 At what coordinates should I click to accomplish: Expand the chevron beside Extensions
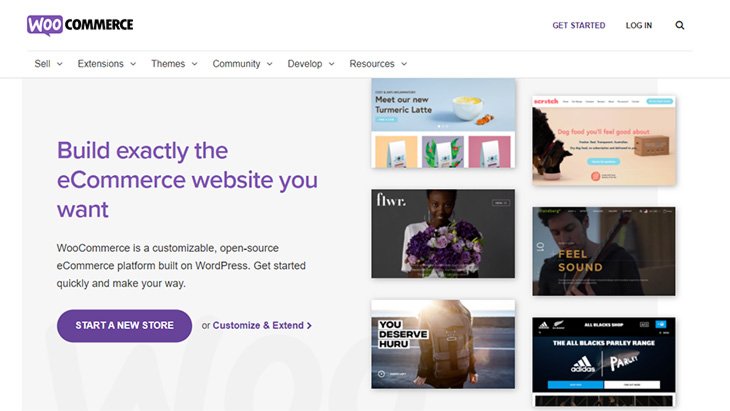133,64
